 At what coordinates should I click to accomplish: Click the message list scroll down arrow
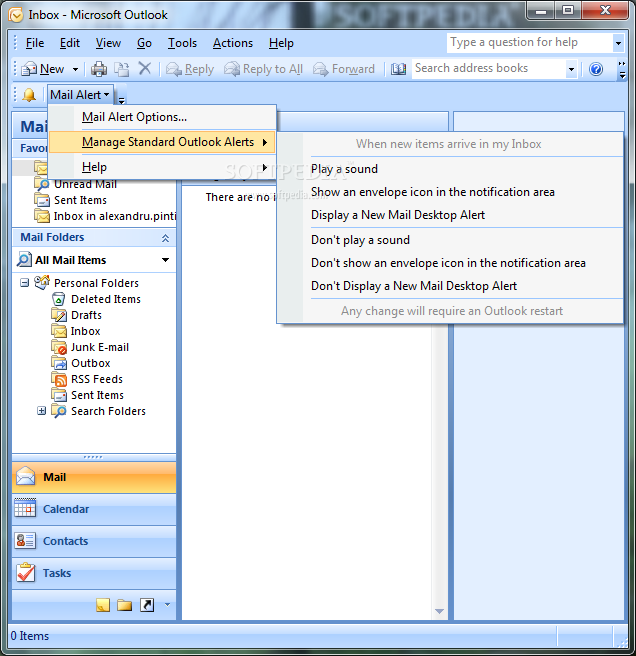[439, 611]
